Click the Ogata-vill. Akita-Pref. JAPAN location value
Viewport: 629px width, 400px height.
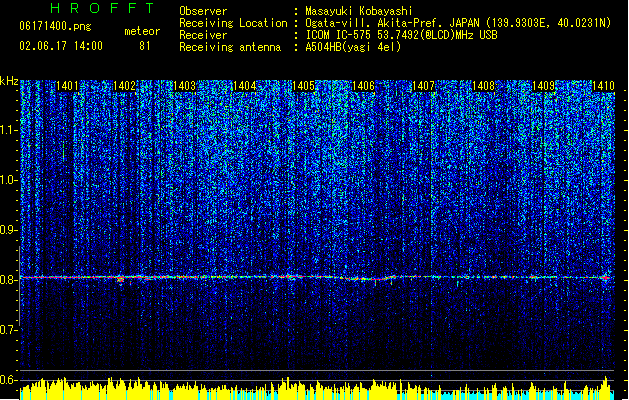point(458,23)
